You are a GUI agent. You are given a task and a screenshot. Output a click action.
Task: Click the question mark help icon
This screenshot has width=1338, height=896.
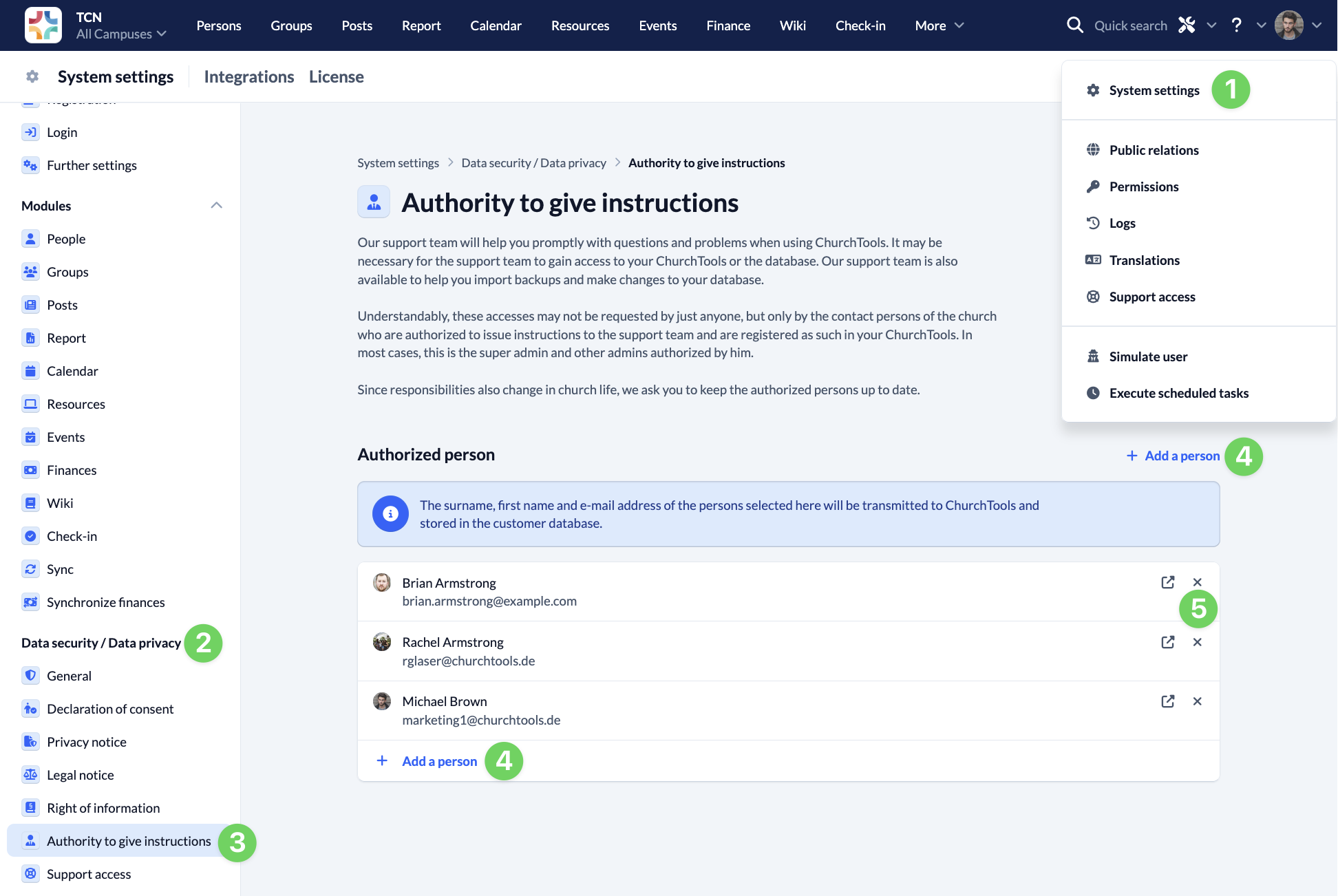(1236, 25)
